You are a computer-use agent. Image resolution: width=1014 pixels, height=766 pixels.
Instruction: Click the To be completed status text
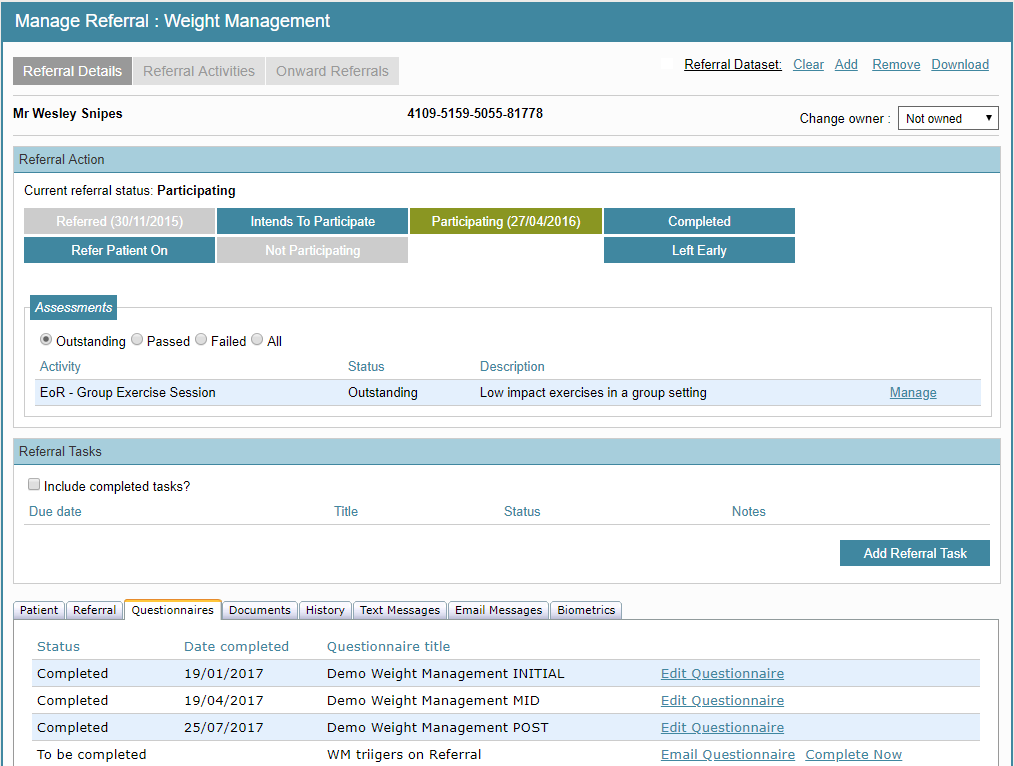pyautogui.click(x=92, y=754)
